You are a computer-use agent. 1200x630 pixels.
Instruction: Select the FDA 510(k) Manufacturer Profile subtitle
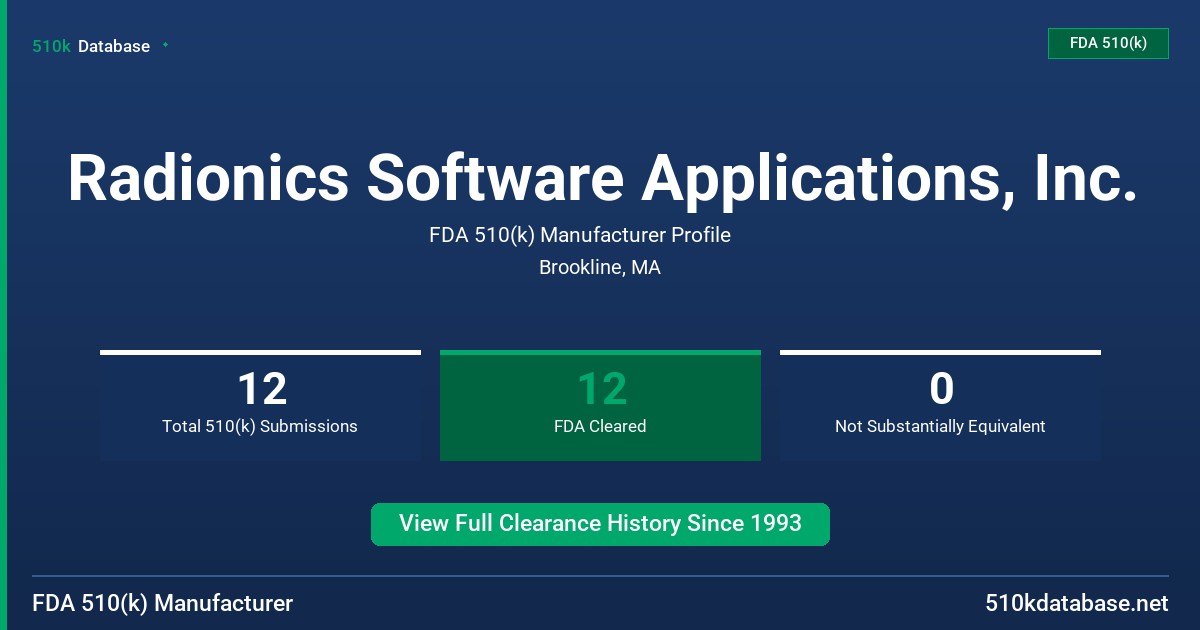pos(580,235)
